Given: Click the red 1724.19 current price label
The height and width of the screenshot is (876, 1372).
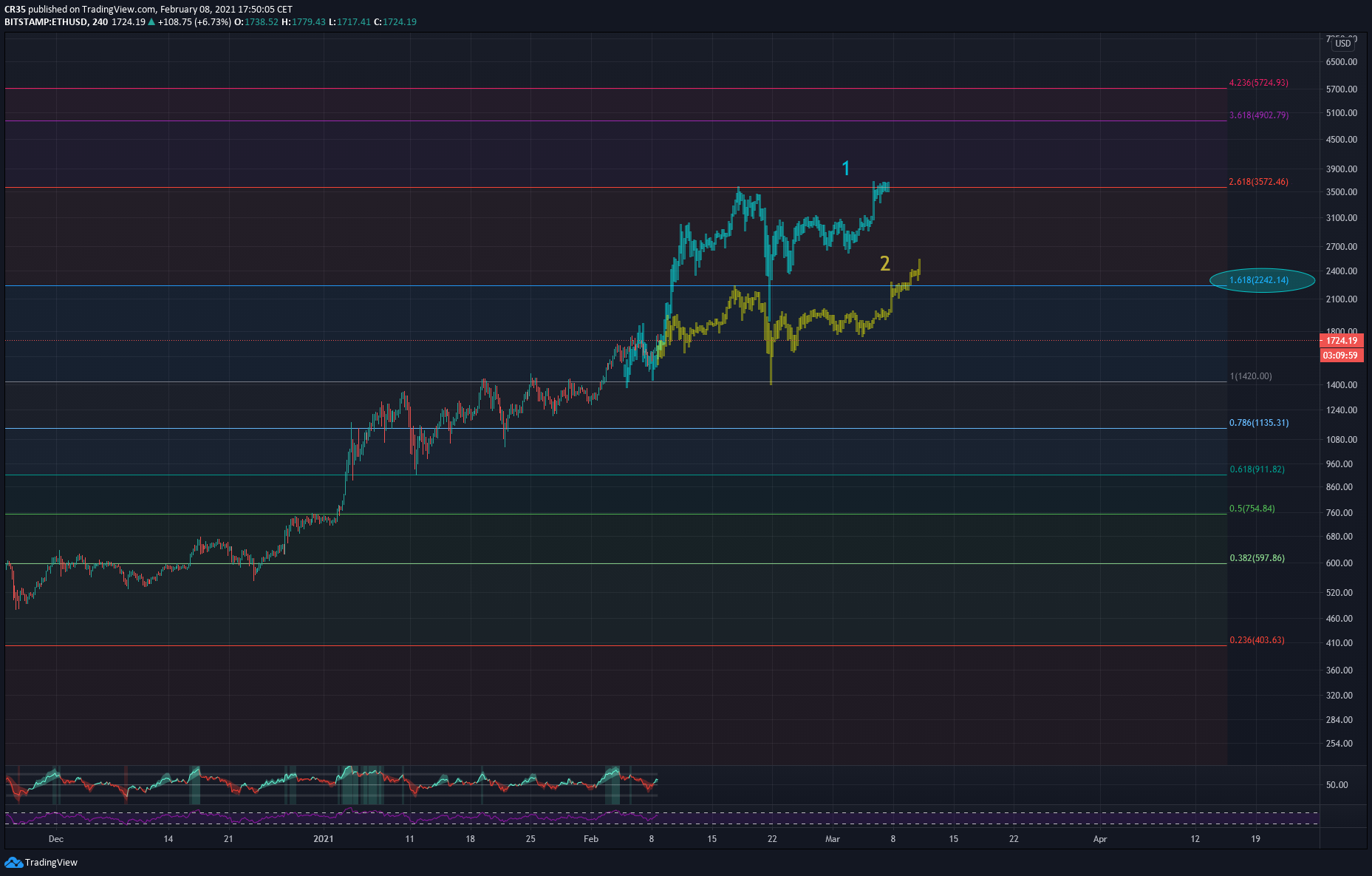Looking at the screenshot, I should [x=1340, y=341].
